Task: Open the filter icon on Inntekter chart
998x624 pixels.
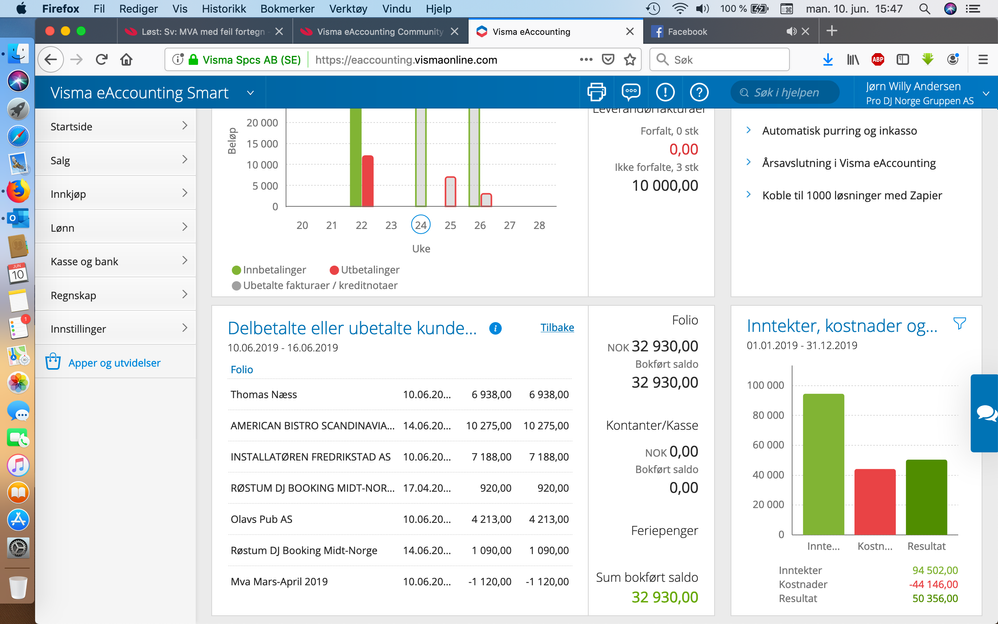Action: pyautogui.click(x=960, y=324)
